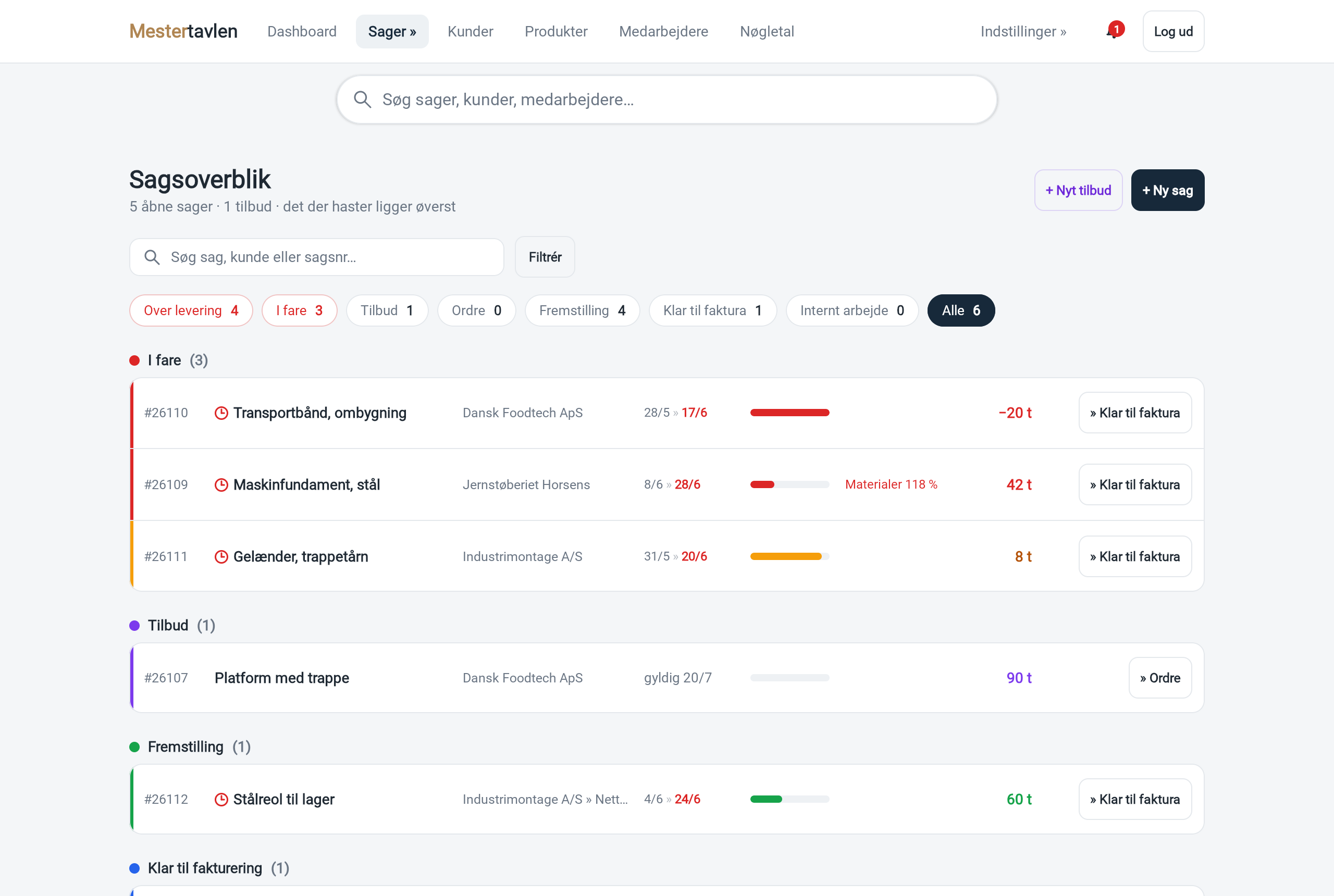Image resolution: width=1334 pixels, height=896 pixels.
Task: Click the orange progress bar for Gelænder
Action: pos(790,556)
